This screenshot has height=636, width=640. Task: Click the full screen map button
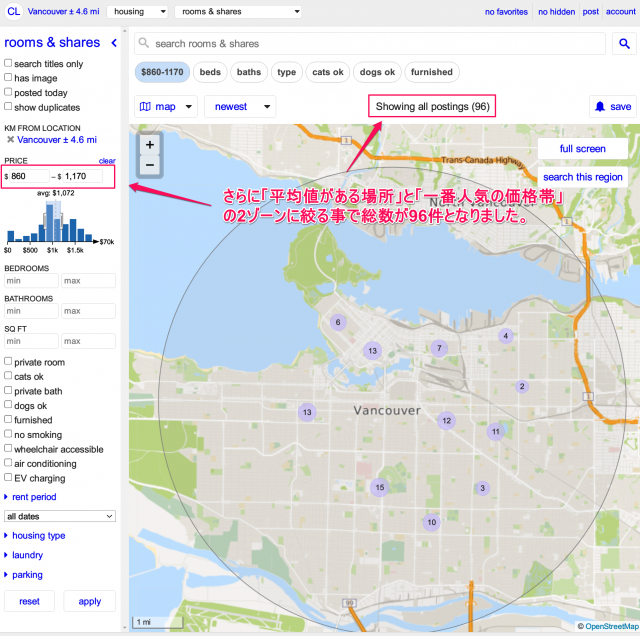[x=582, y=149]
